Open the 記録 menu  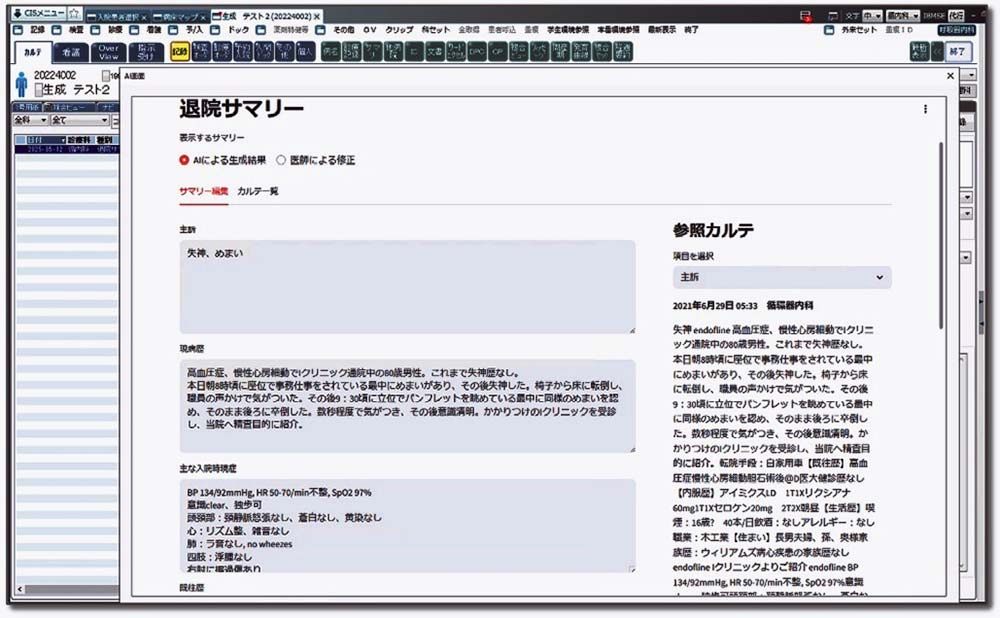coord(38,30)
